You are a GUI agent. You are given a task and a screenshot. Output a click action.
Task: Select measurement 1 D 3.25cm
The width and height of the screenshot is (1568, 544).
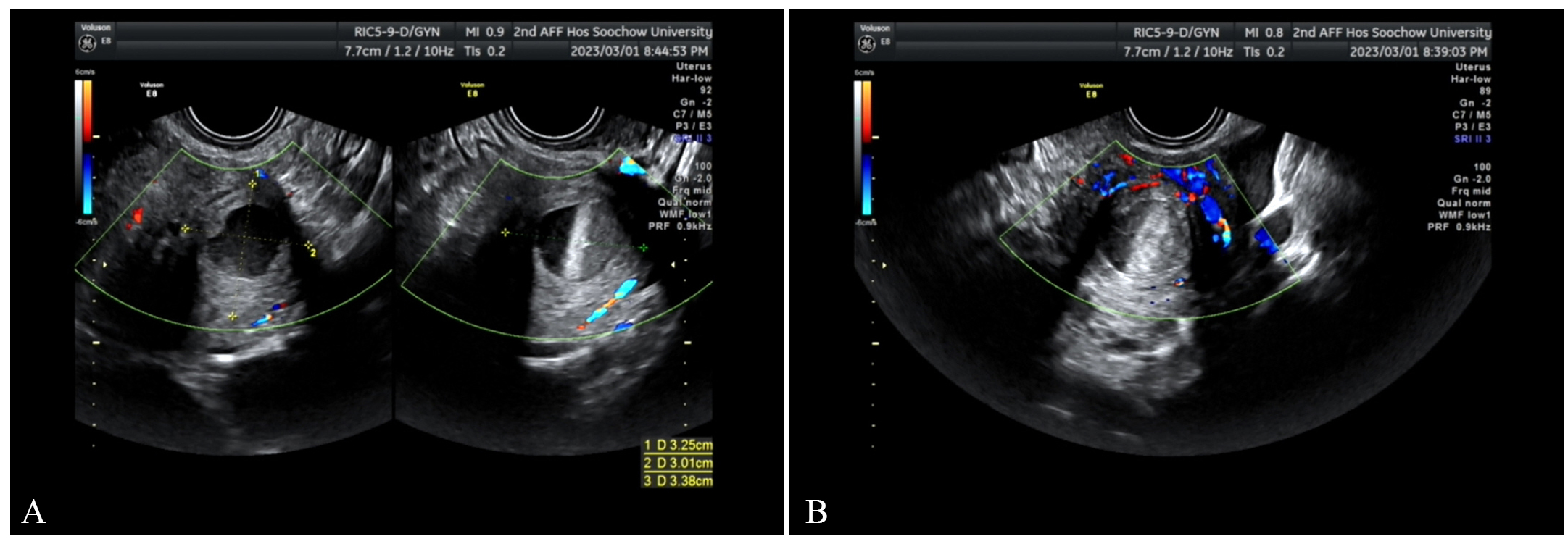point(677,445)
